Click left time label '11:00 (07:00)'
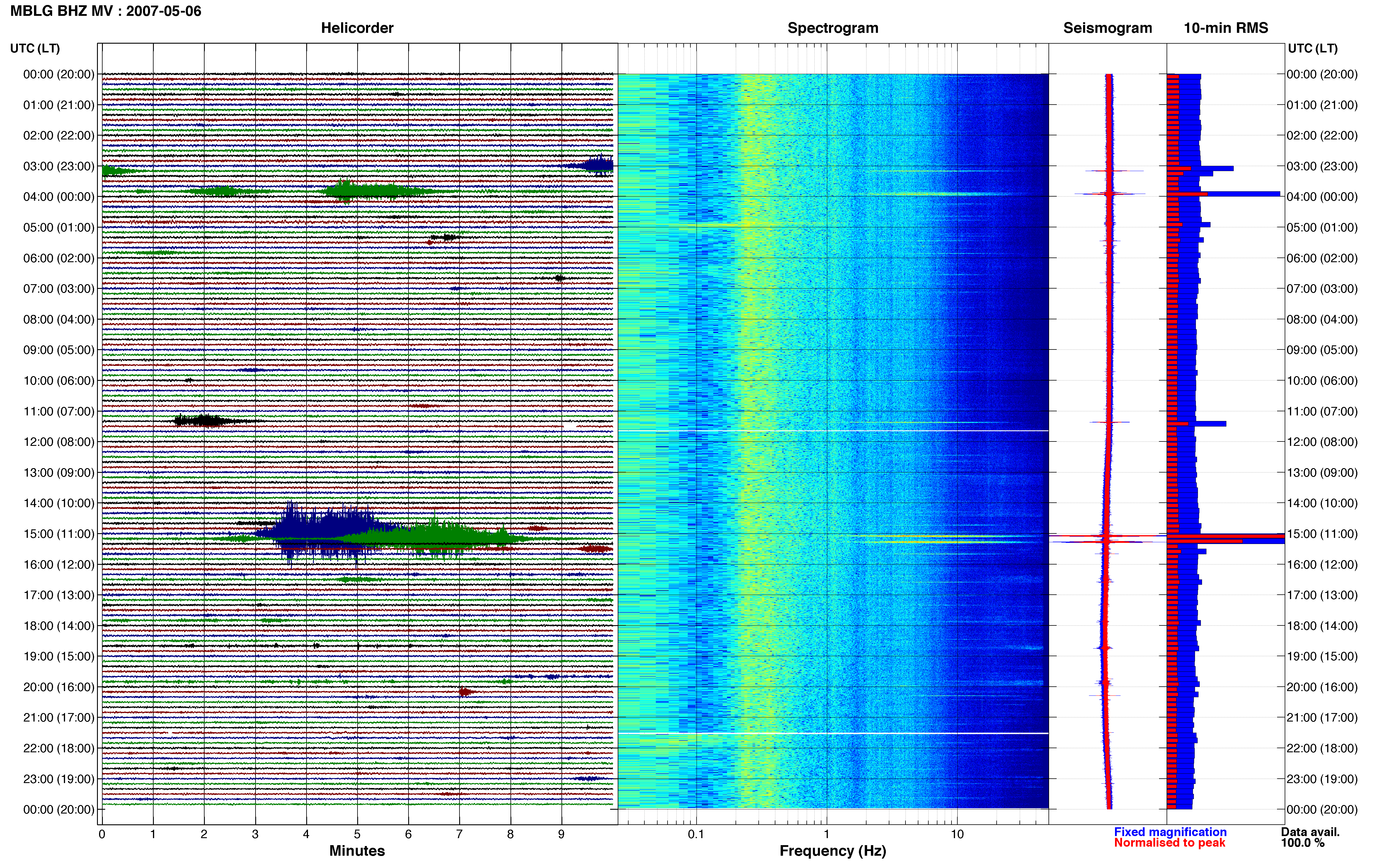 point(59,412)
